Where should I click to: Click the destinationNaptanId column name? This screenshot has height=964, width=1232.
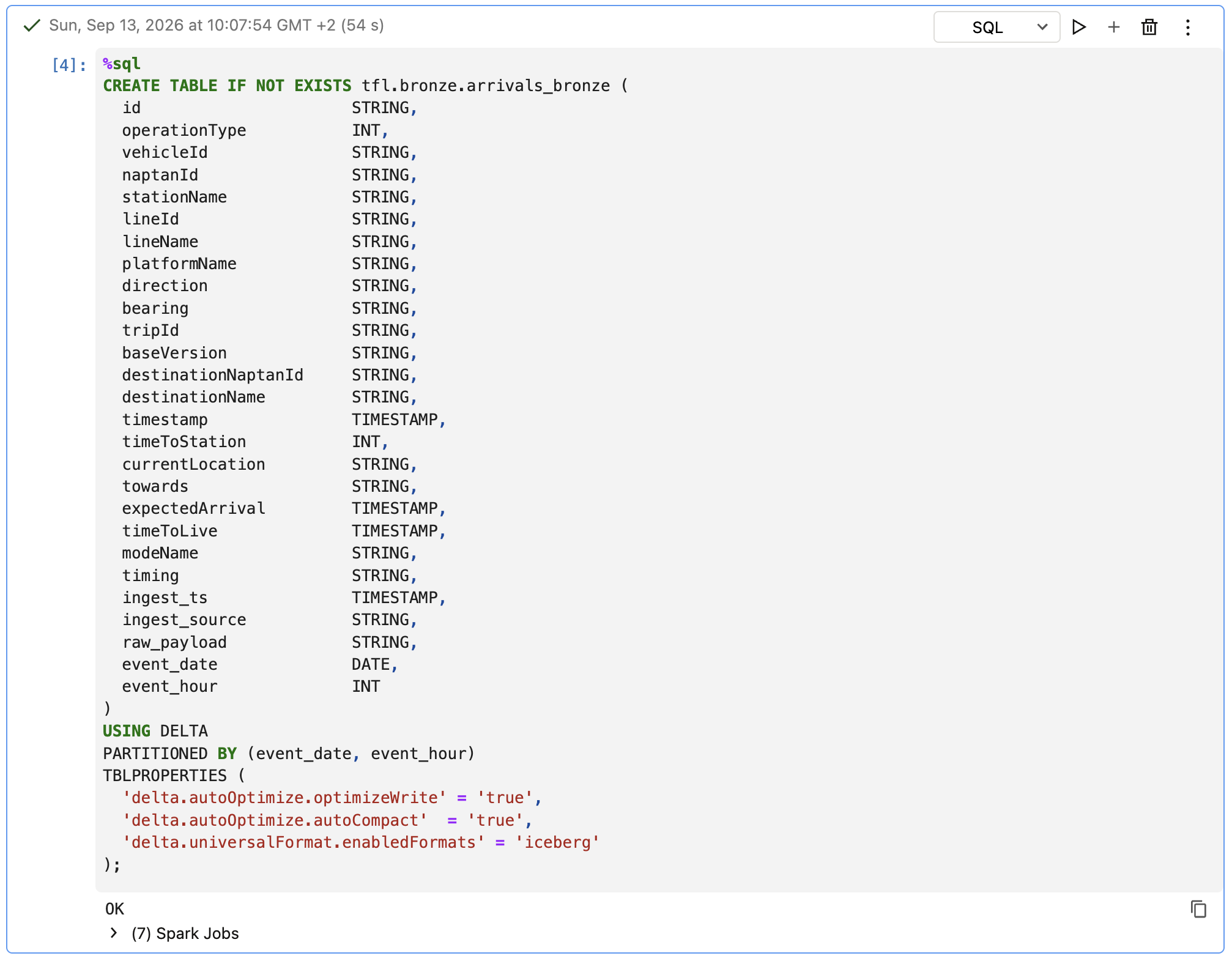click(x=213, y=375)
